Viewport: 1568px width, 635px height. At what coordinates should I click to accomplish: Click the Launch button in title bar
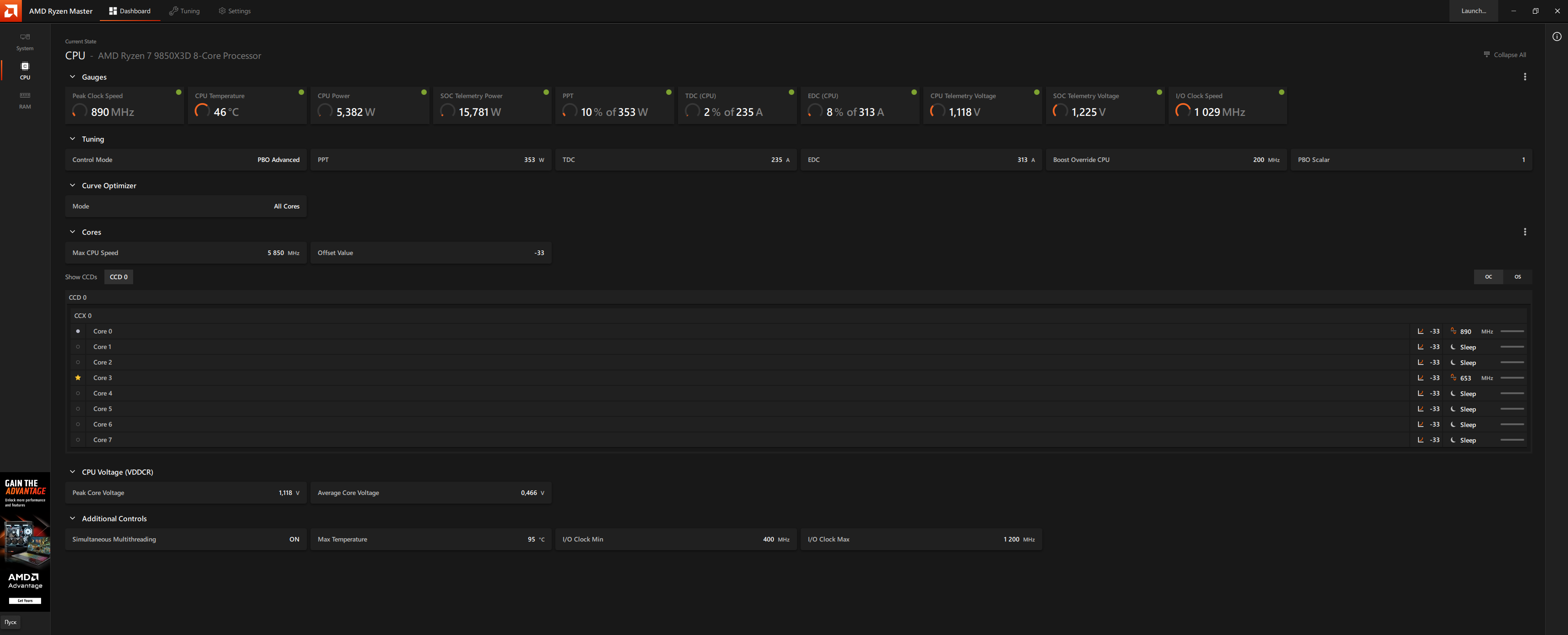1473,11
